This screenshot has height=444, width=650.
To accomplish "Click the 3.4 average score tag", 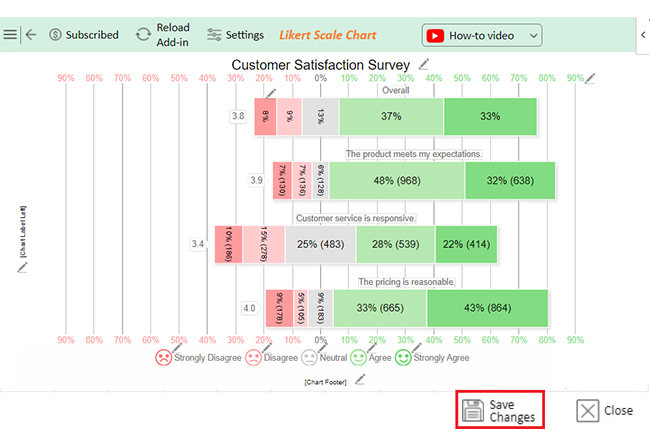I will click(x=198, y=244).
